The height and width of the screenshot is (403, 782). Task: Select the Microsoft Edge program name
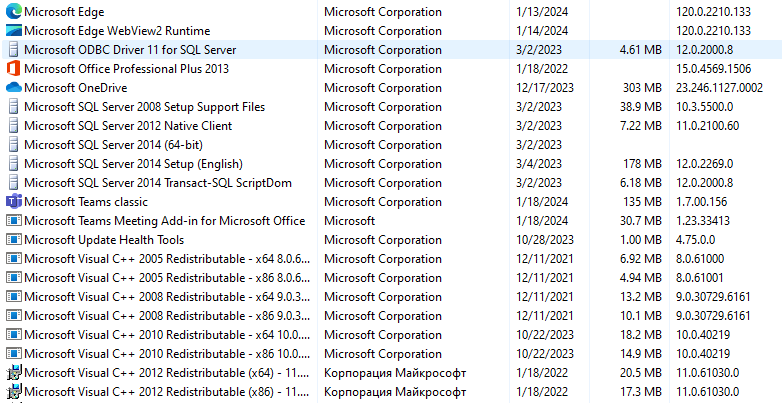[64, 11]
